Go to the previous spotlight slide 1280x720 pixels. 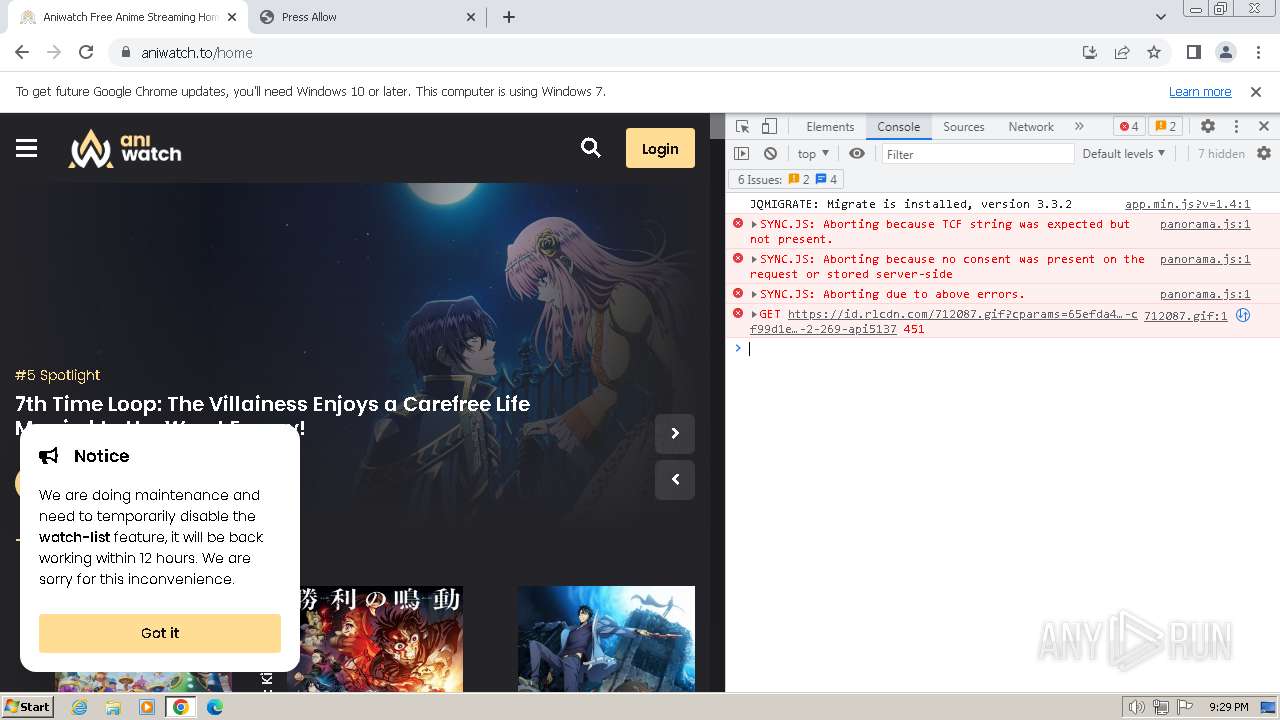(675, 480)
